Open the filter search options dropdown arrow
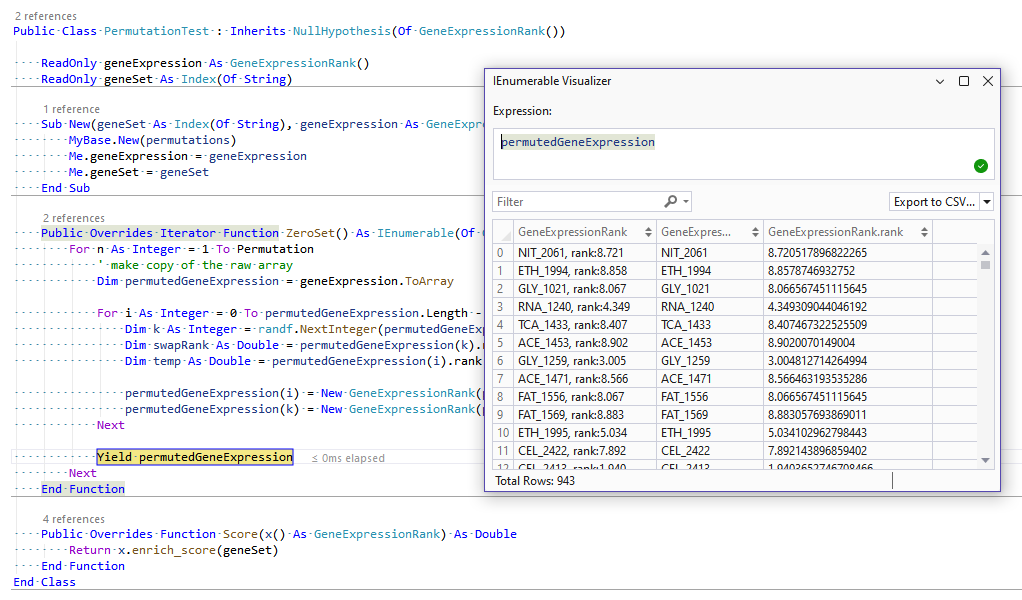Screen dimensions: 1022x600 (x=684, y=202)
